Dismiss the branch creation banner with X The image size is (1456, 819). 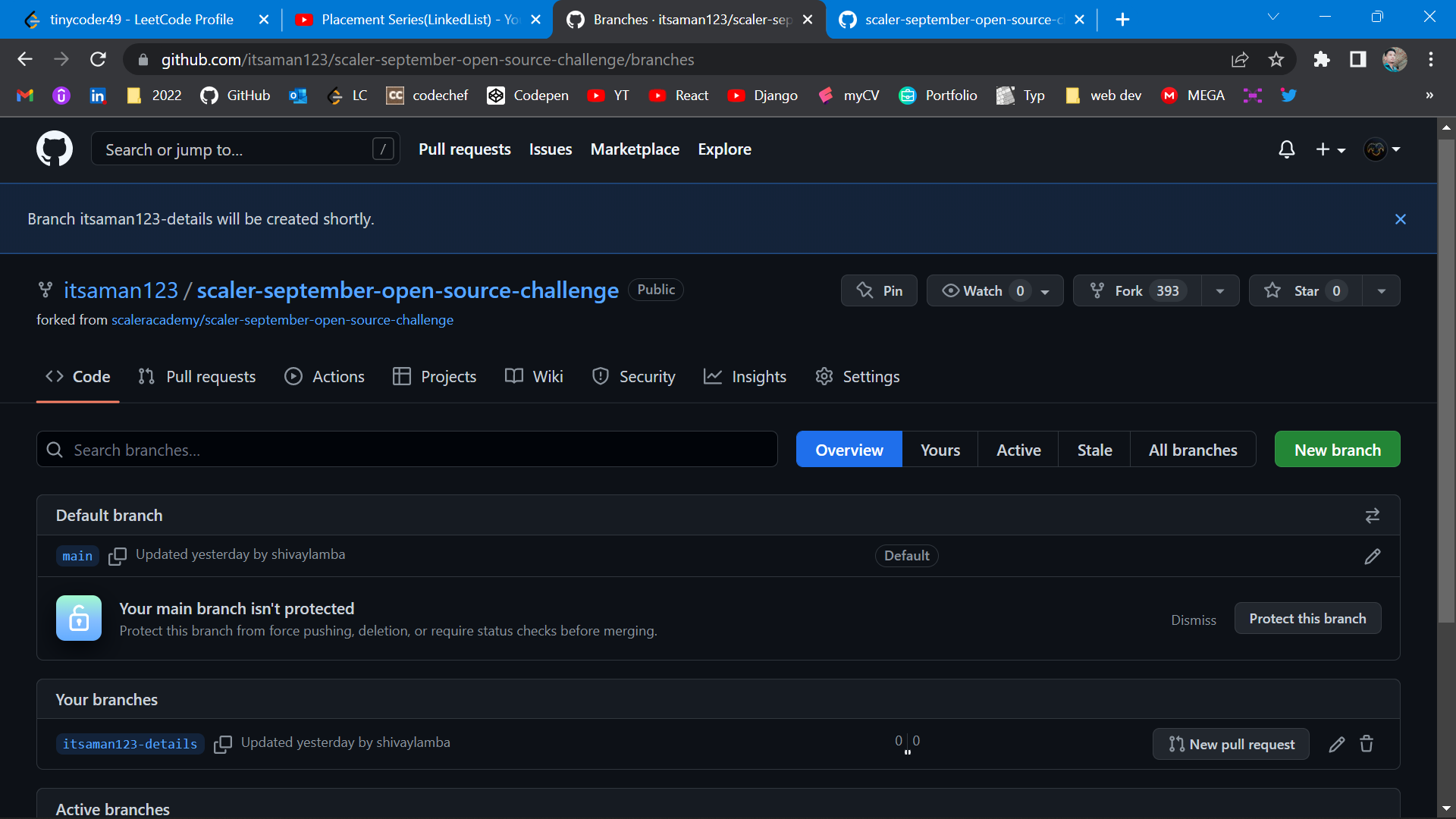pos(1401,219)
